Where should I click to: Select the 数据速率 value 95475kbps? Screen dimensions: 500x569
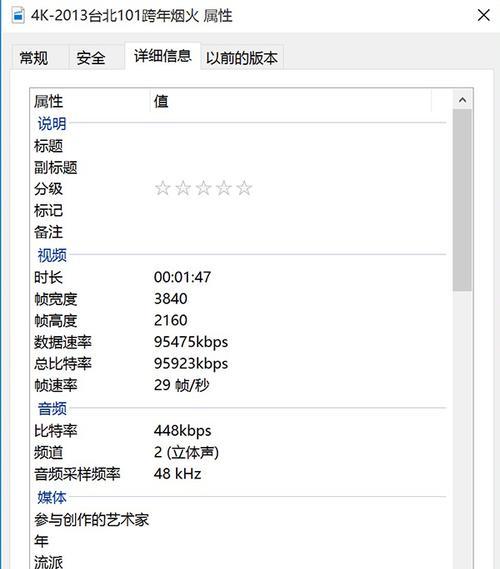coord(191,342)
